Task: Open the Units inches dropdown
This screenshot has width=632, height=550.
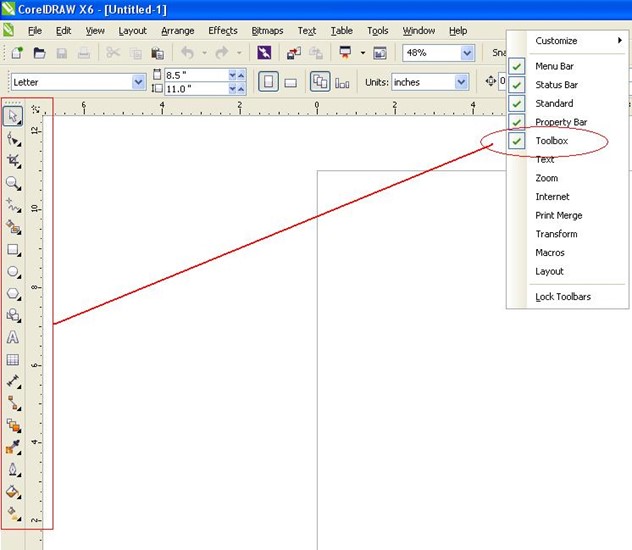Action: (461, 82)
